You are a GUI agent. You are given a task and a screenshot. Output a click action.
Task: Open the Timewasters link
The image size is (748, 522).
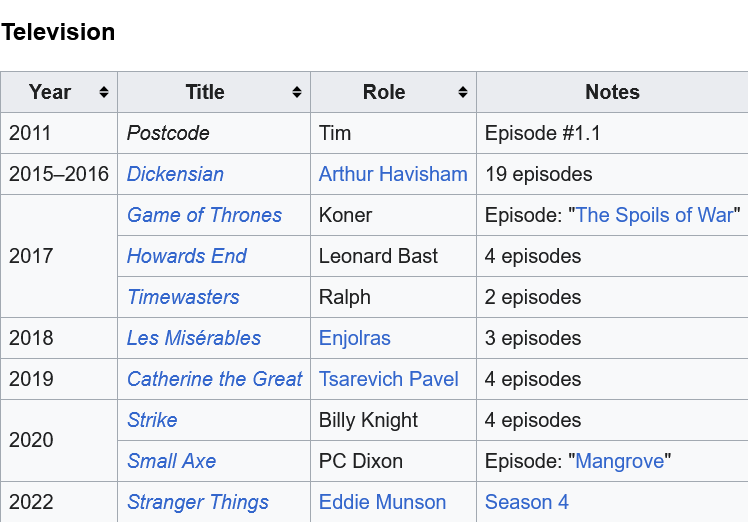183,297
